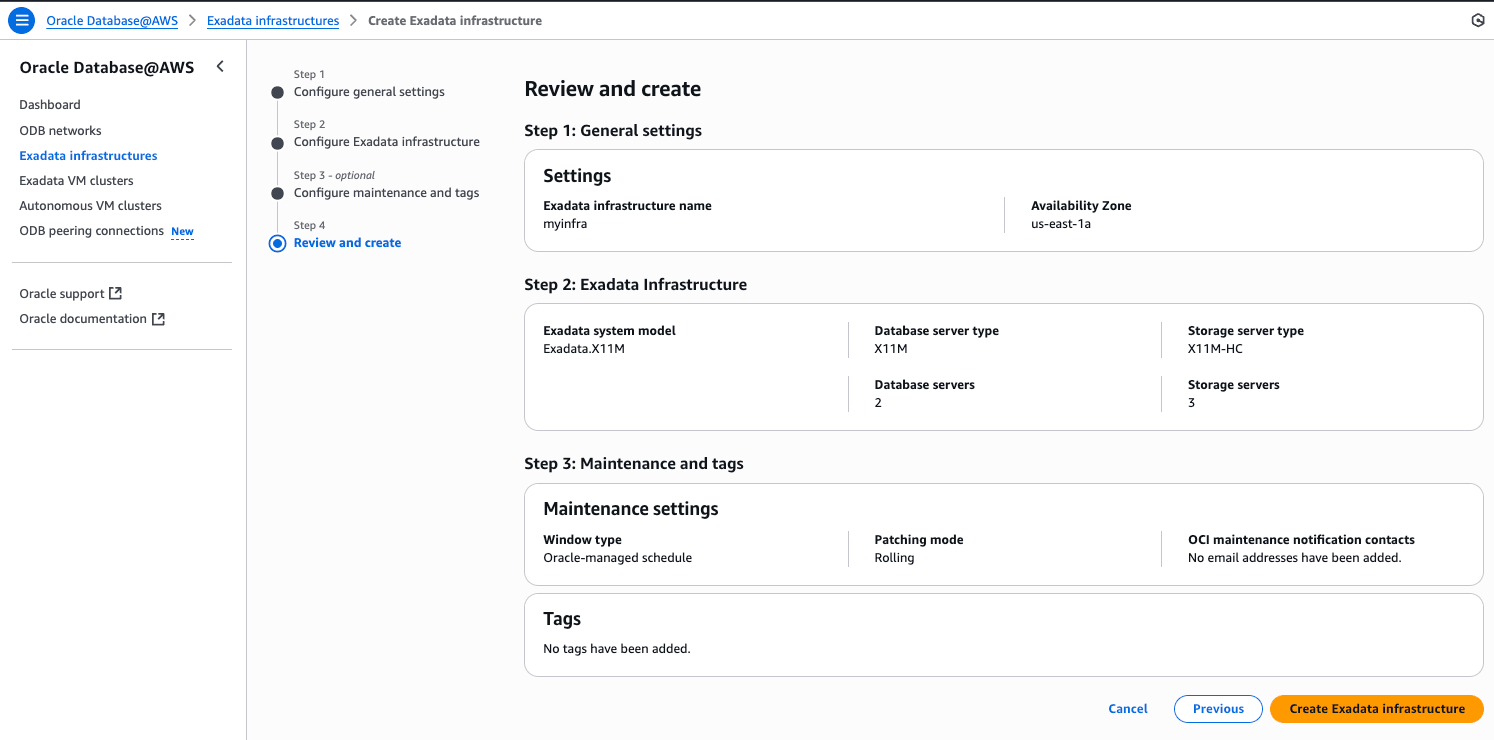
Task: Click the Step 1 circle indicator
Action: coord(277,93)
